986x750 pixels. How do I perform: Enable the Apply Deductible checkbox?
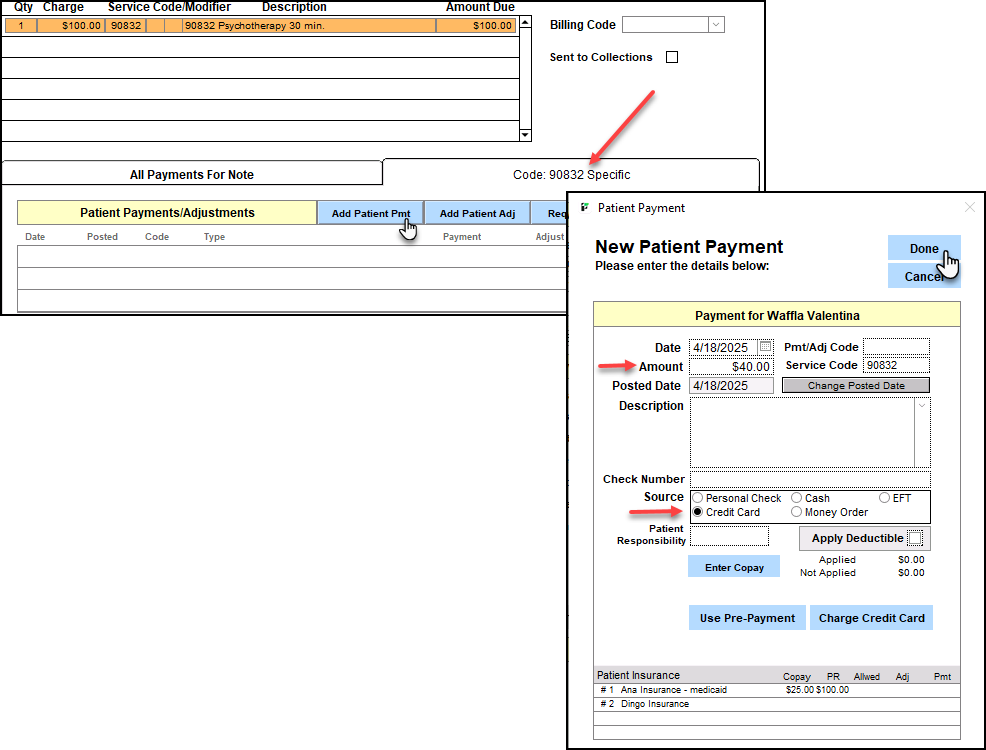[915, 538]
